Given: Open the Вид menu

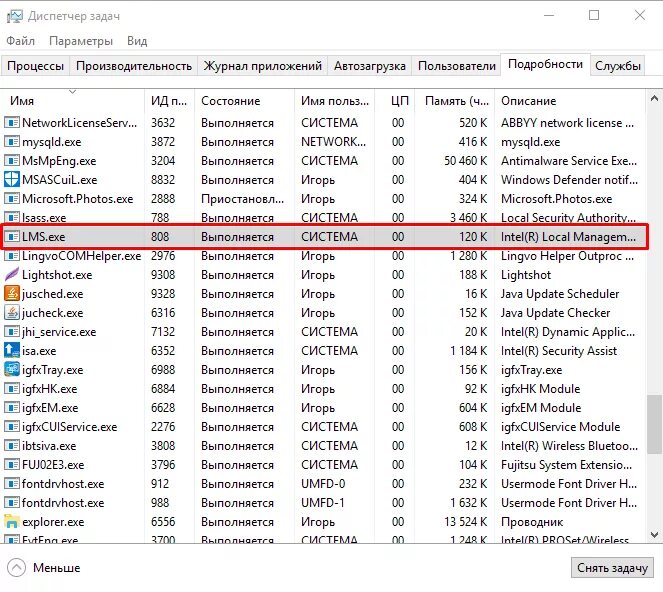Looking at the screenshot, I should click(137, 41).
